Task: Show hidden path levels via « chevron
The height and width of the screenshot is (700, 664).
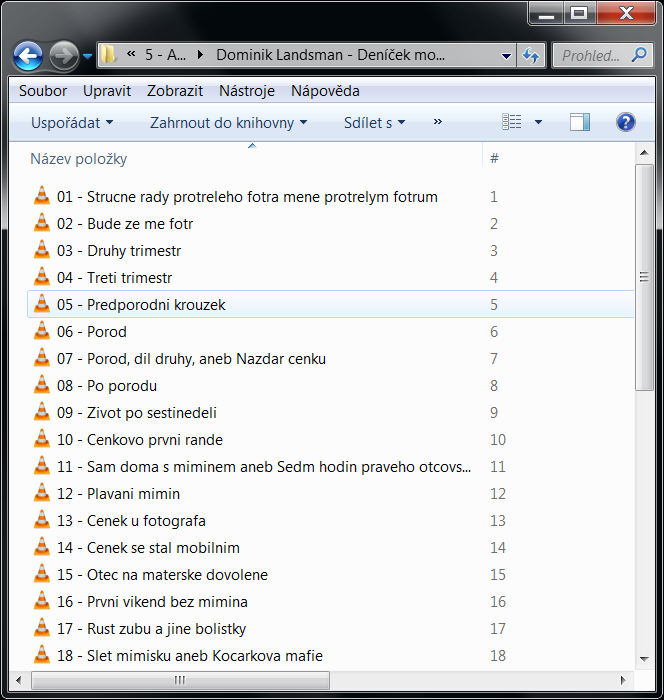Action: tap(131, 54)
